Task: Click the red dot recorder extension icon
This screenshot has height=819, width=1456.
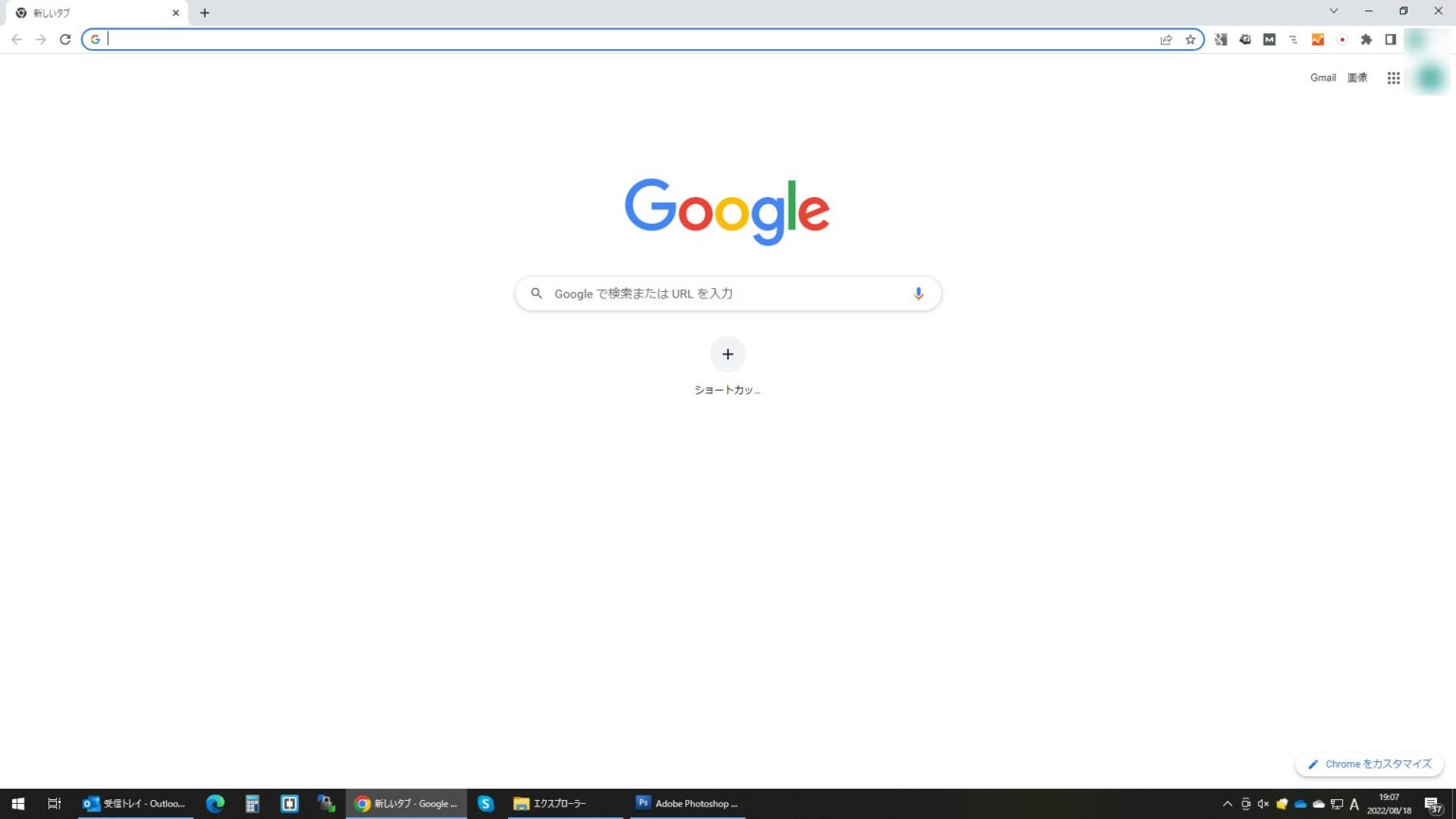Action: tap(1342, 40)
